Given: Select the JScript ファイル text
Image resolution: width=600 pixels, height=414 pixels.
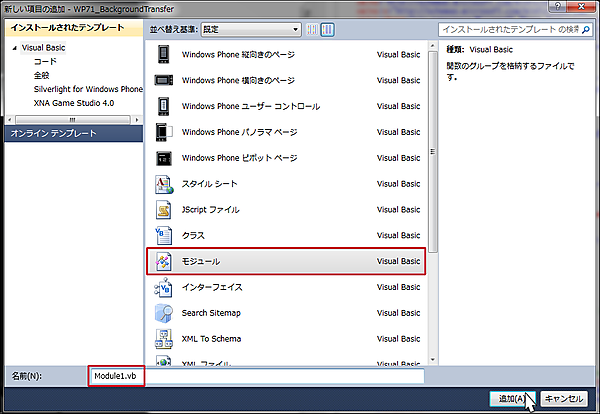Looking at the screenshot, I should click(x=210, y=210).
